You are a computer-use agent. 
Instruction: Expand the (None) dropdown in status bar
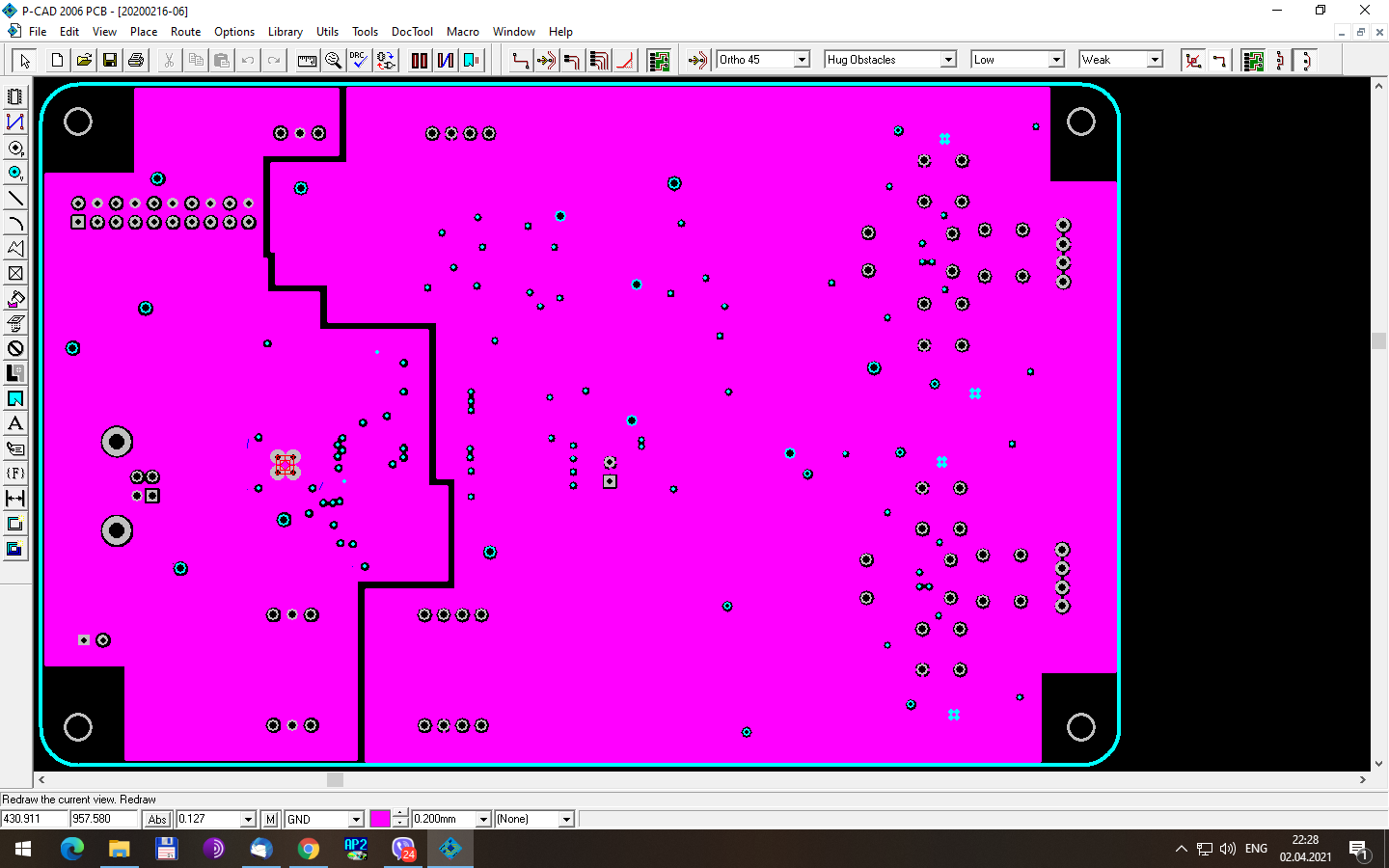(x=567, y=819)
